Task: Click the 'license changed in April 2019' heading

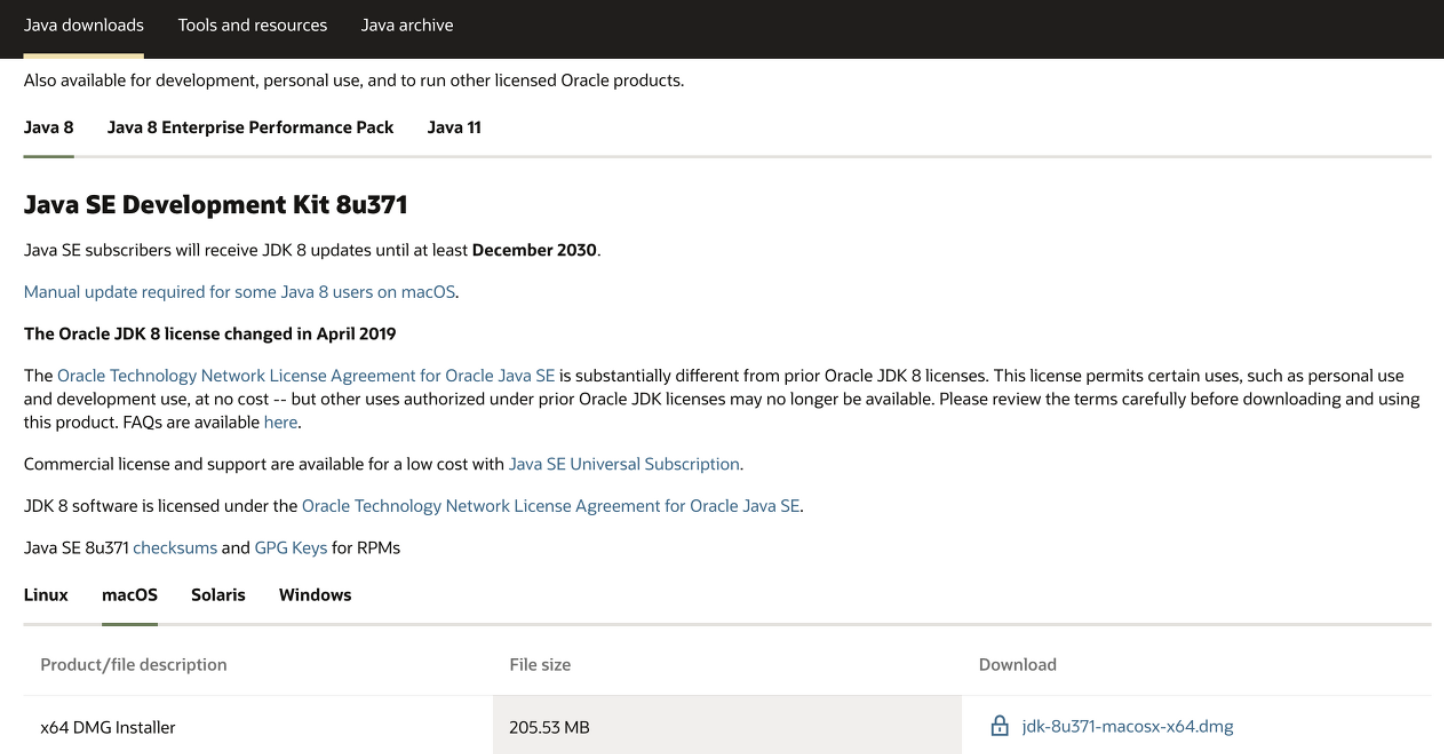Action: tap(210, 334)
